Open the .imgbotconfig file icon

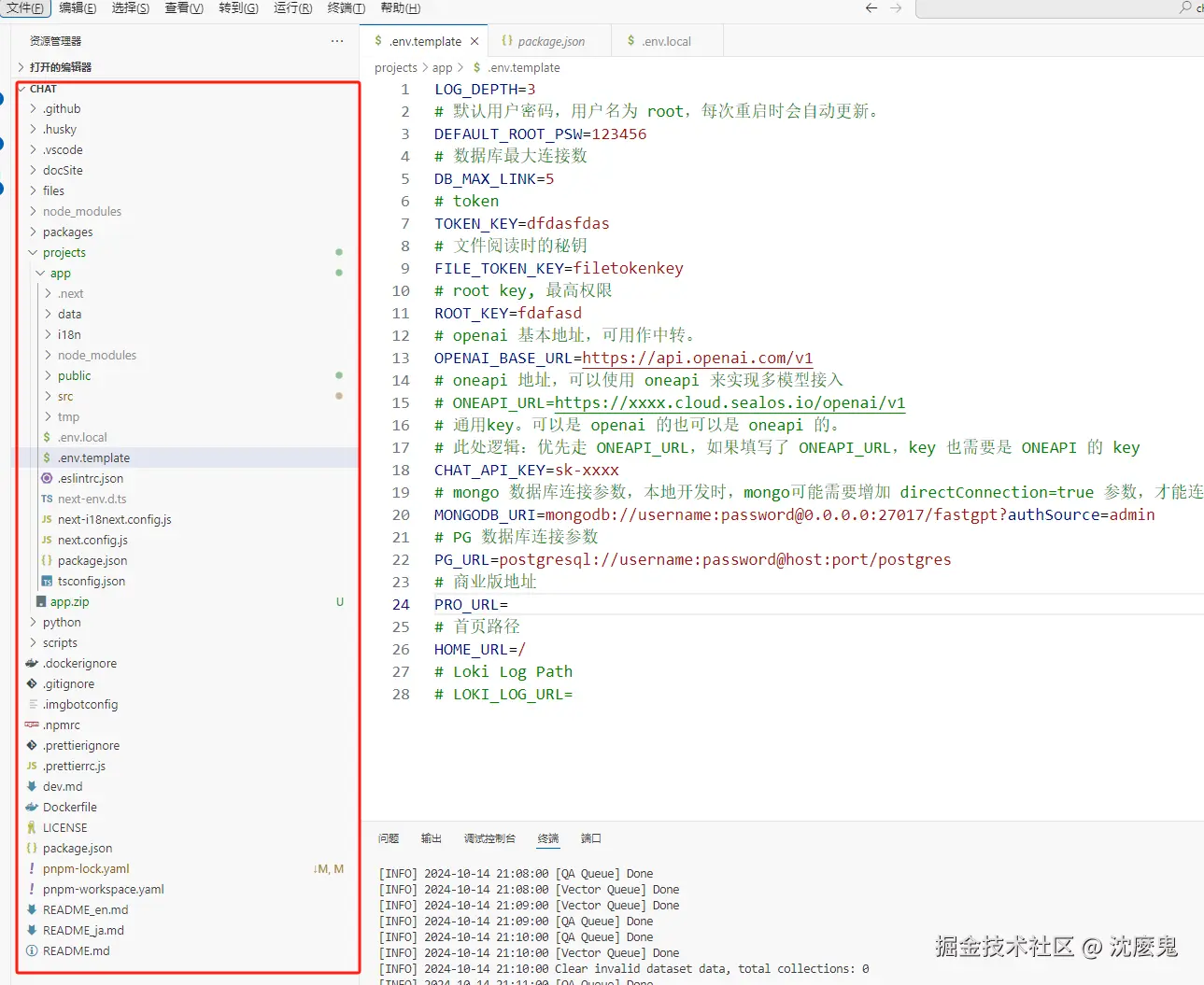32,704
